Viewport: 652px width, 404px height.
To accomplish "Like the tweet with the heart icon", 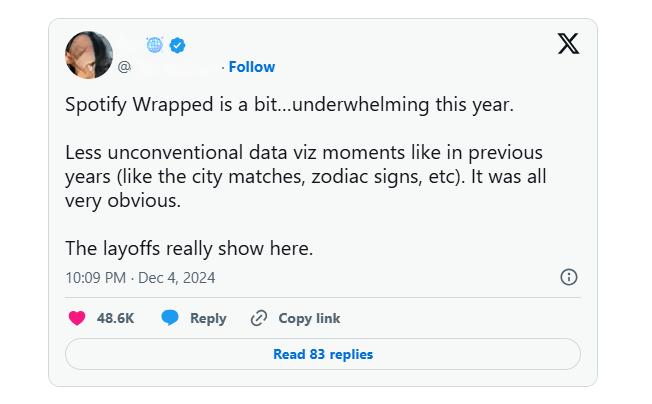I will tap(77, 318).
